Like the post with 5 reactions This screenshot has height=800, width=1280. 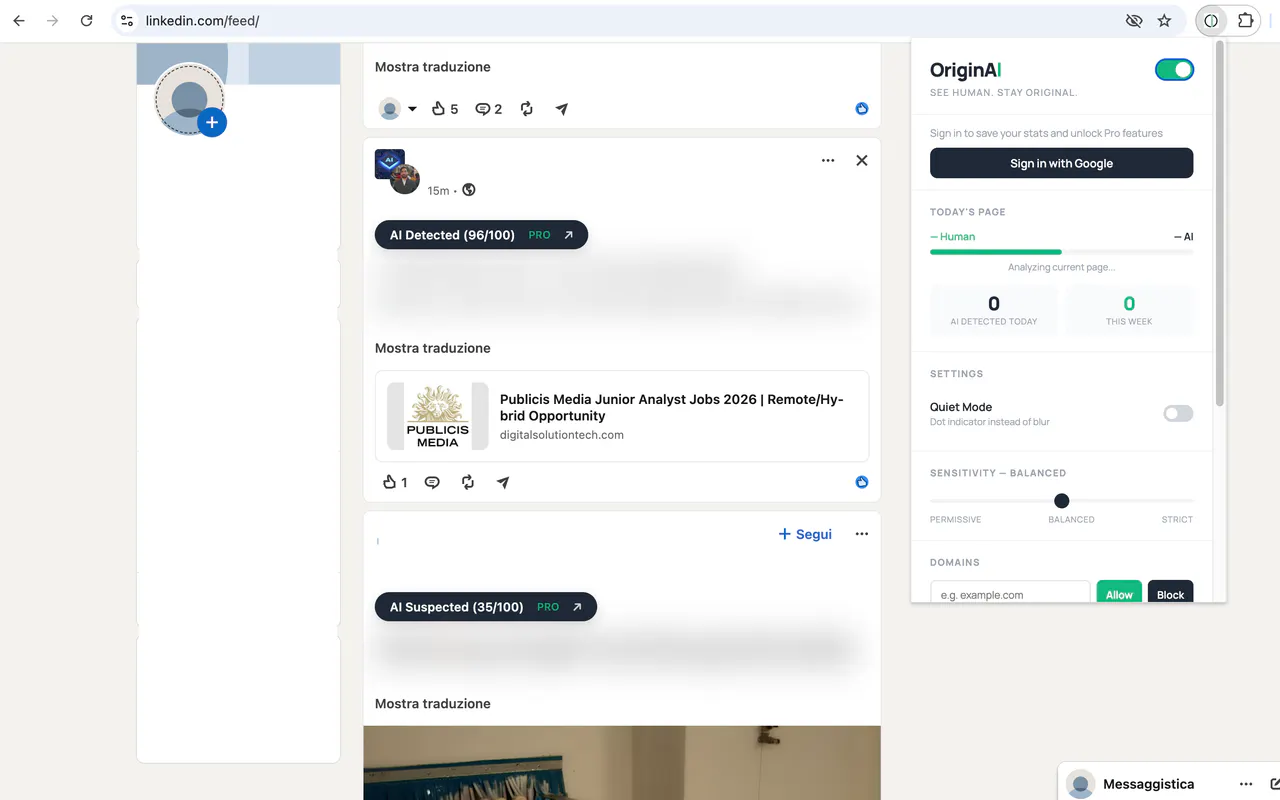pyautogui.click(x=445, y=109)
